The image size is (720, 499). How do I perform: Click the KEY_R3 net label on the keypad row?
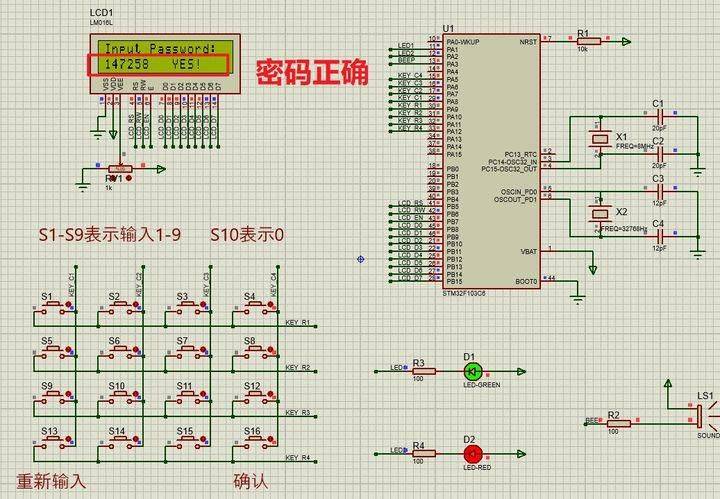coord(298,412)
